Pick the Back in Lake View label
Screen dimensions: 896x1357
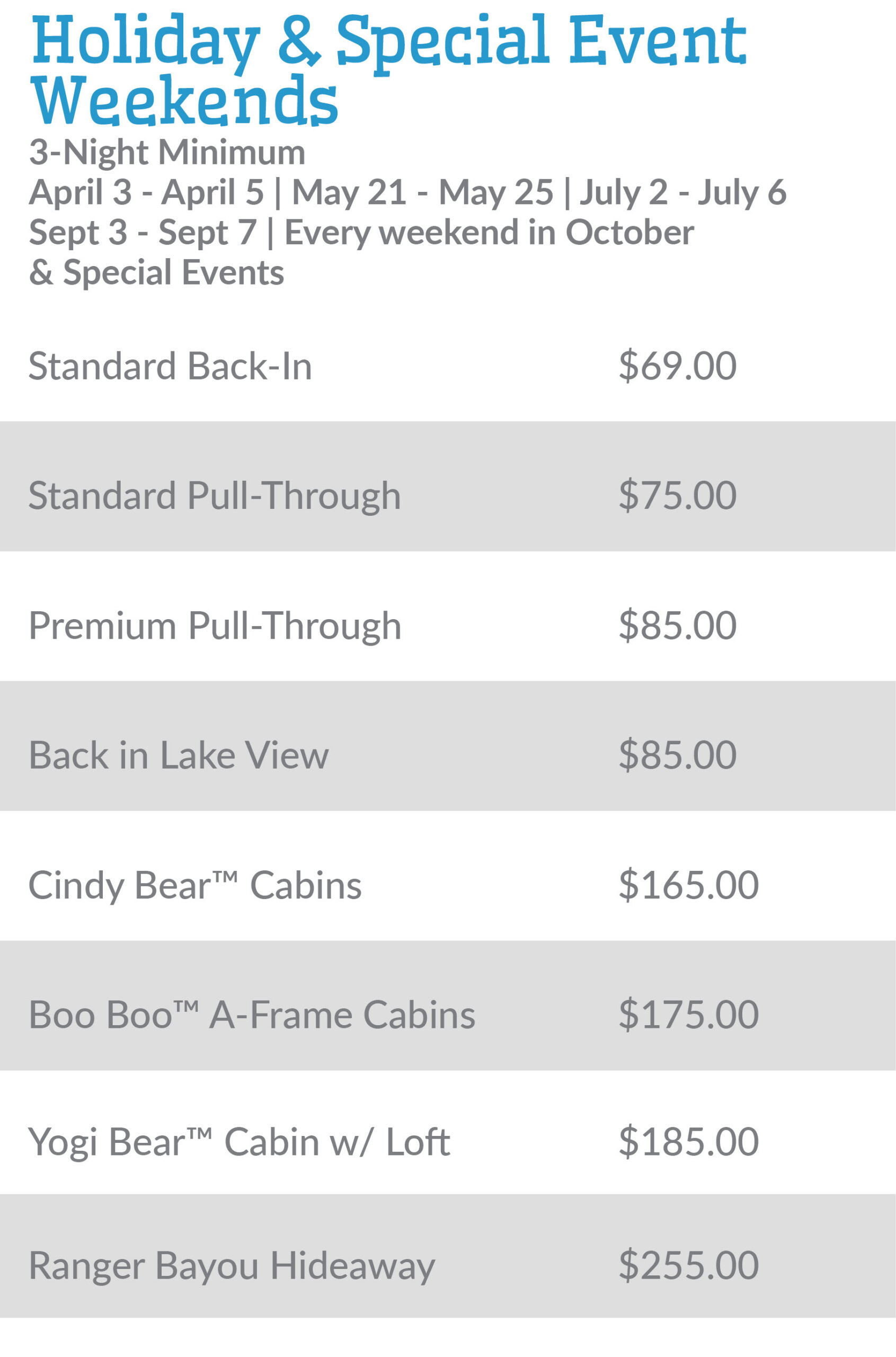pos(178,755)
